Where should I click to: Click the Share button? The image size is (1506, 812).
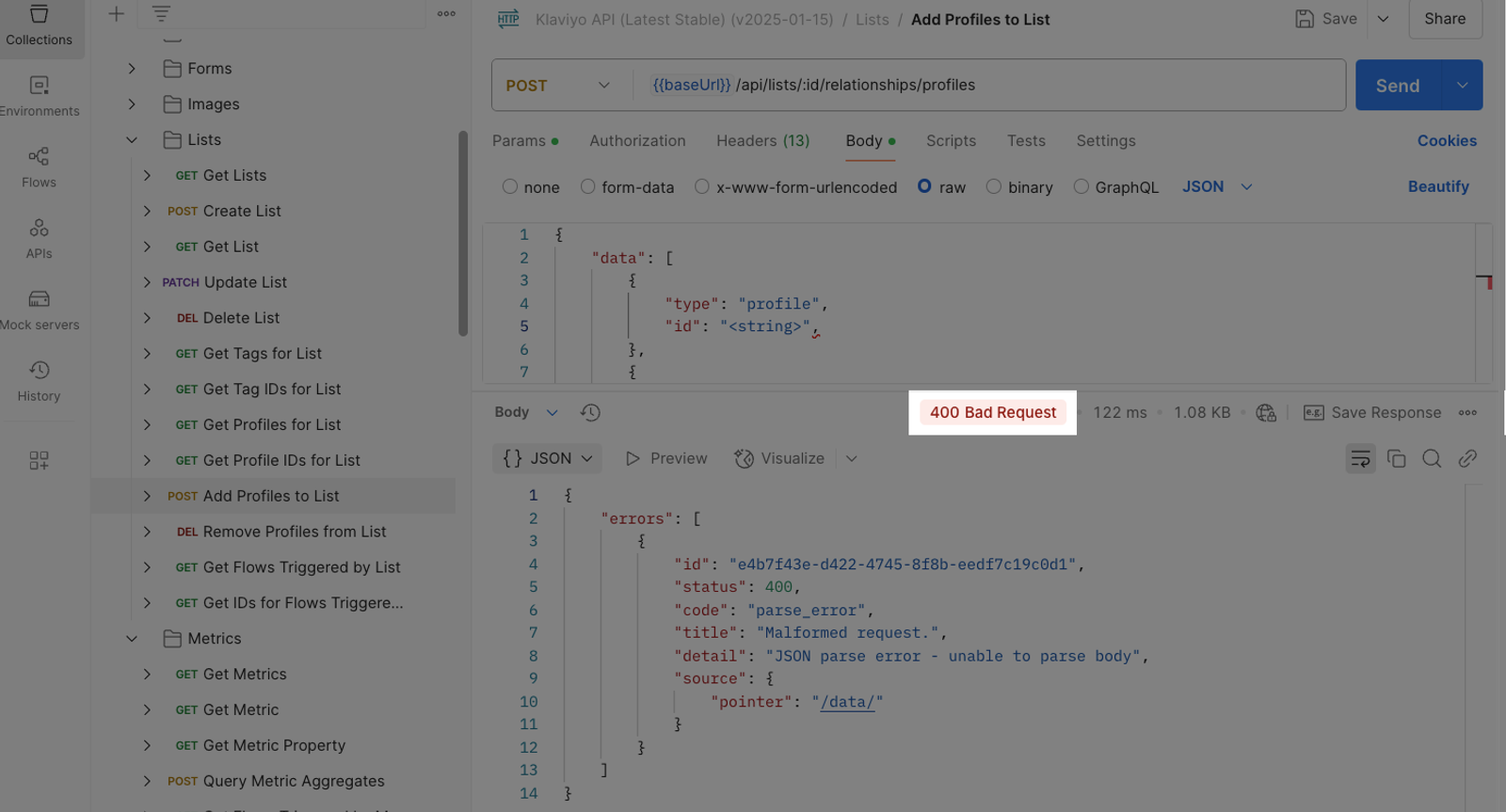coord(1445,19)
